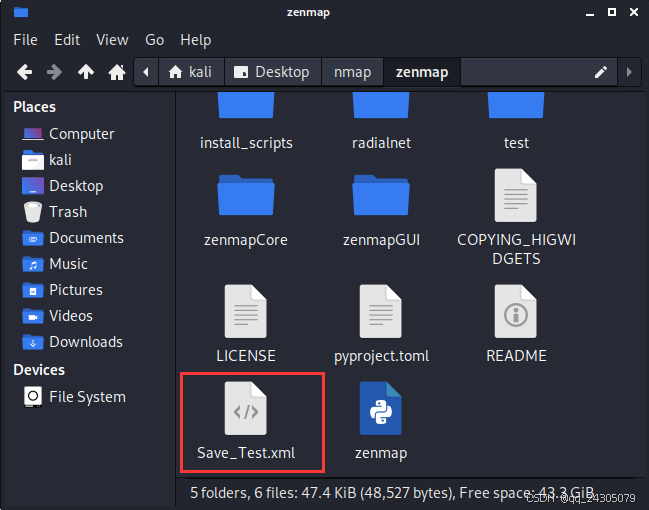
Task: Go to home folder via house icon
Action: click(x=117, y=72)
